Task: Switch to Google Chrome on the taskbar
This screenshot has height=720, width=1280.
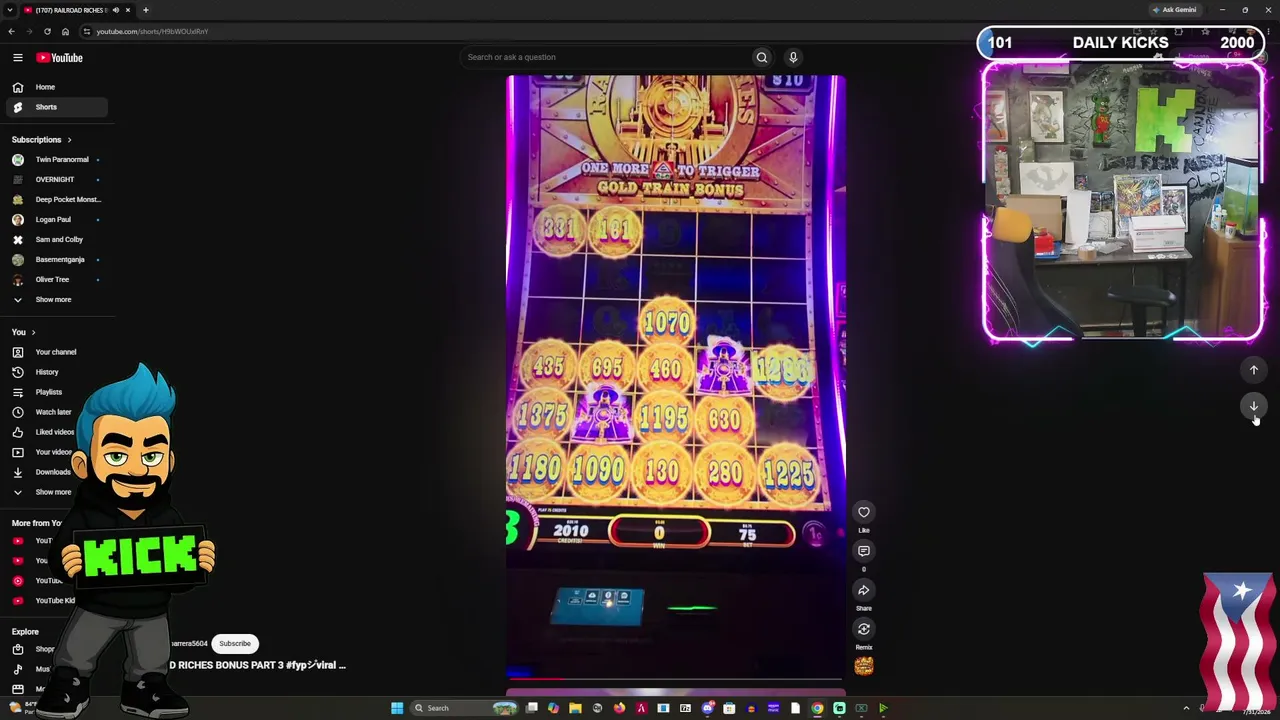Action: click(817, 708)
